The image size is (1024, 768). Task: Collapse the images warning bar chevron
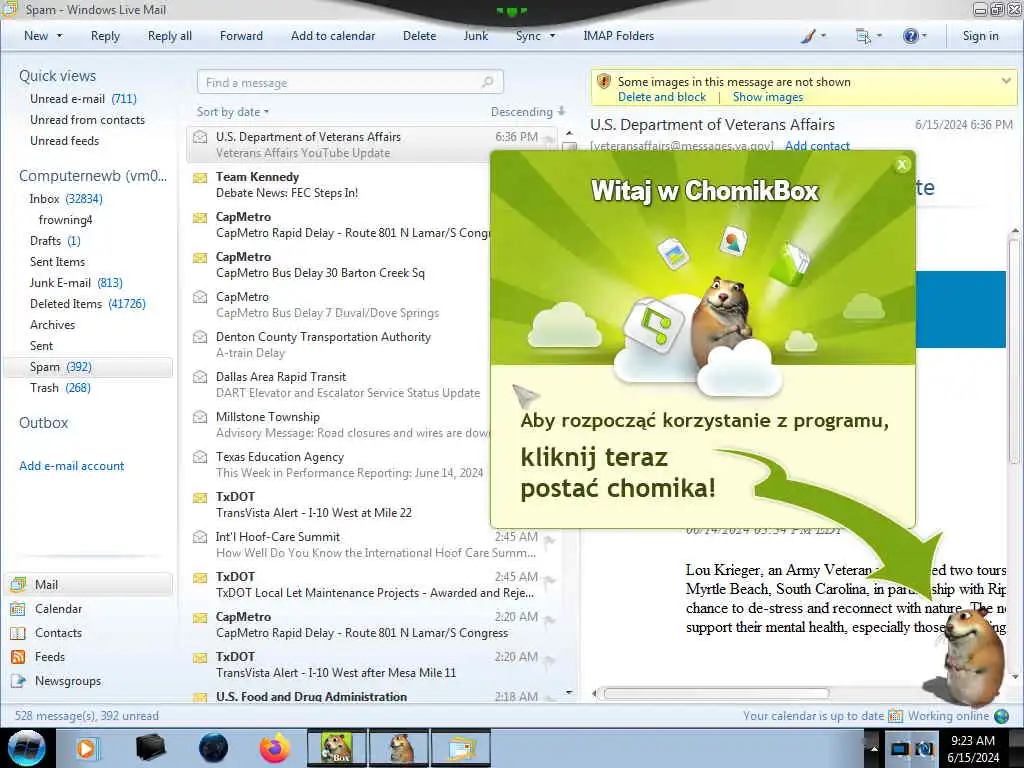click(1006, 81)
